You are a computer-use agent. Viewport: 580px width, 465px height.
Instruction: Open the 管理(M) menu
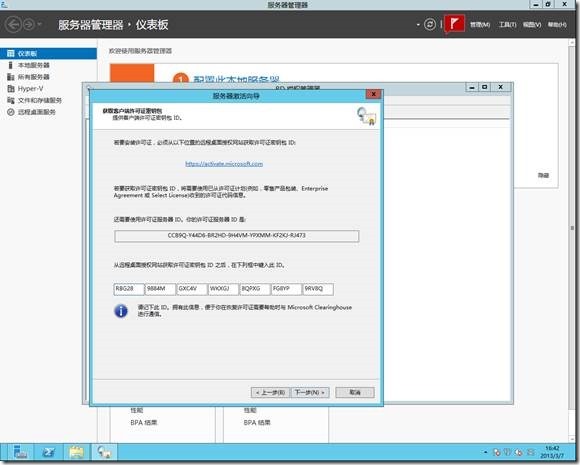pos(480,25)
